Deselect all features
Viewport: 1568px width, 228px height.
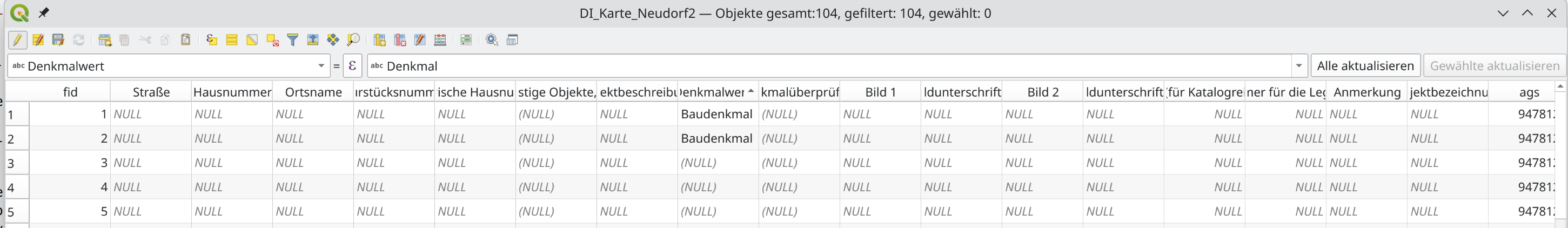272,40
